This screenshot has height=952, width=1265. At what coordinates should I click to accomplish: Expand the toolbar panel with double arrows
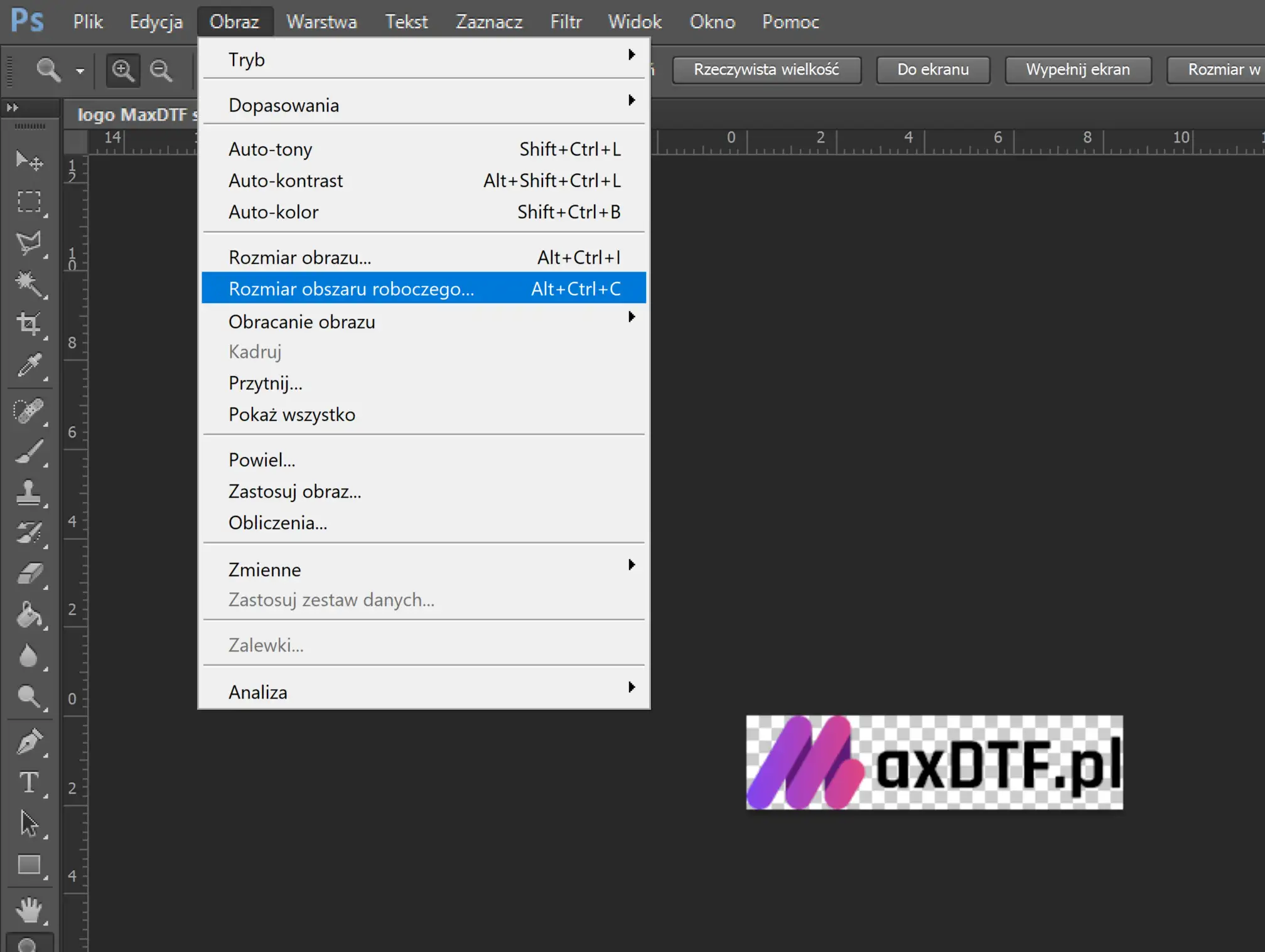[x=13, y=107]
